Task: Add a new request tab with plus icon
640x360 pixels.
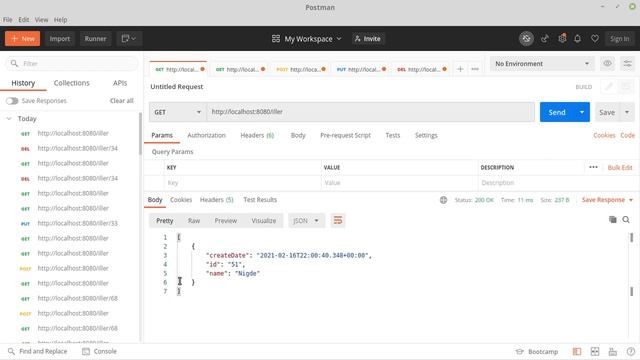Action: point(460,69)
